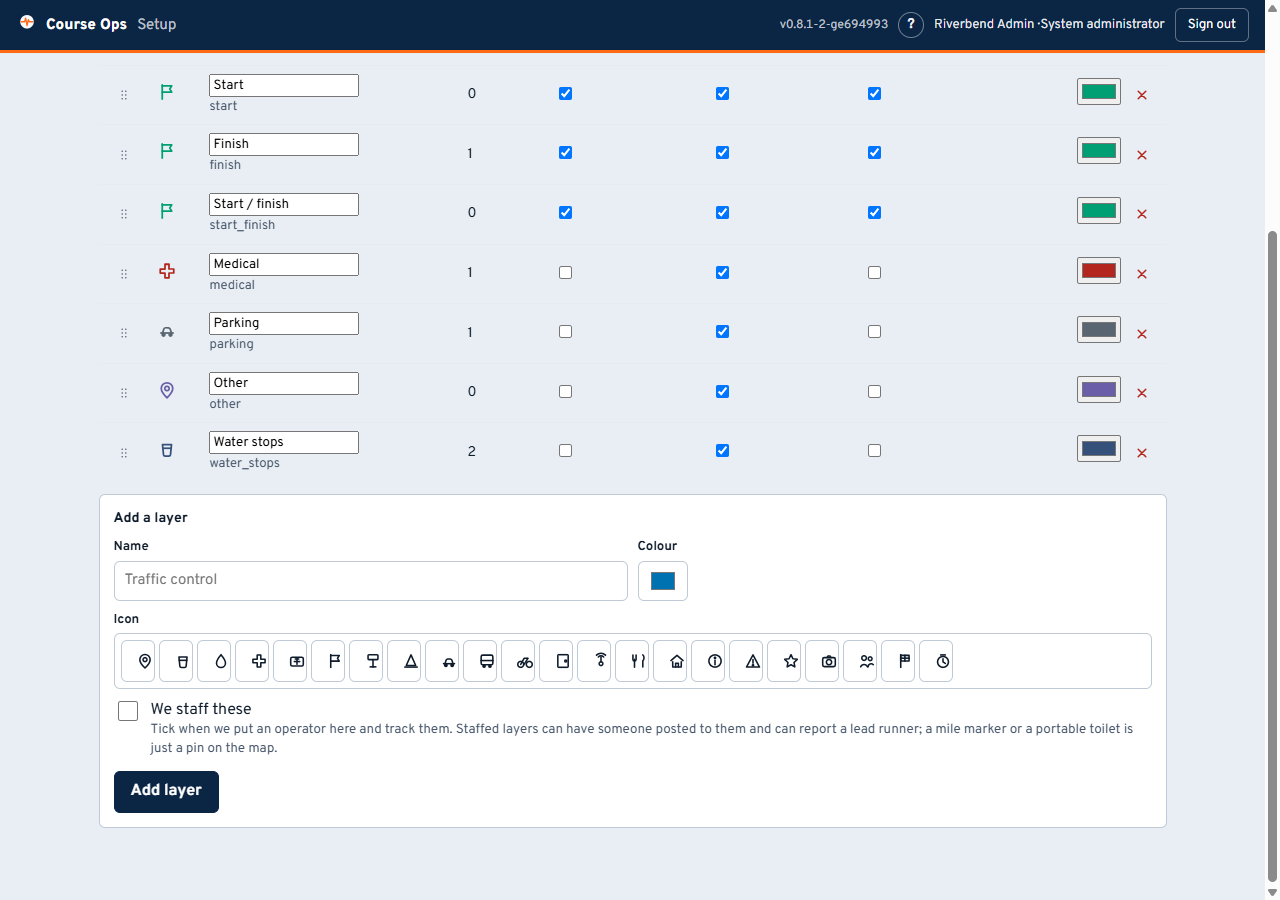Untick the first checkbox in the Finish row
1280x900 pixels.
tap(566, 153)
